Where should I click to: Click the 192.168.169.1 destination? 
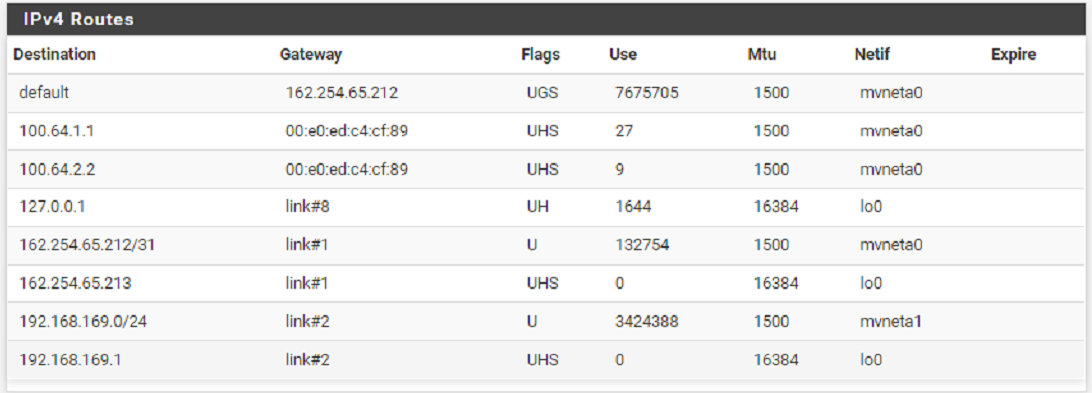click(70, 360)
